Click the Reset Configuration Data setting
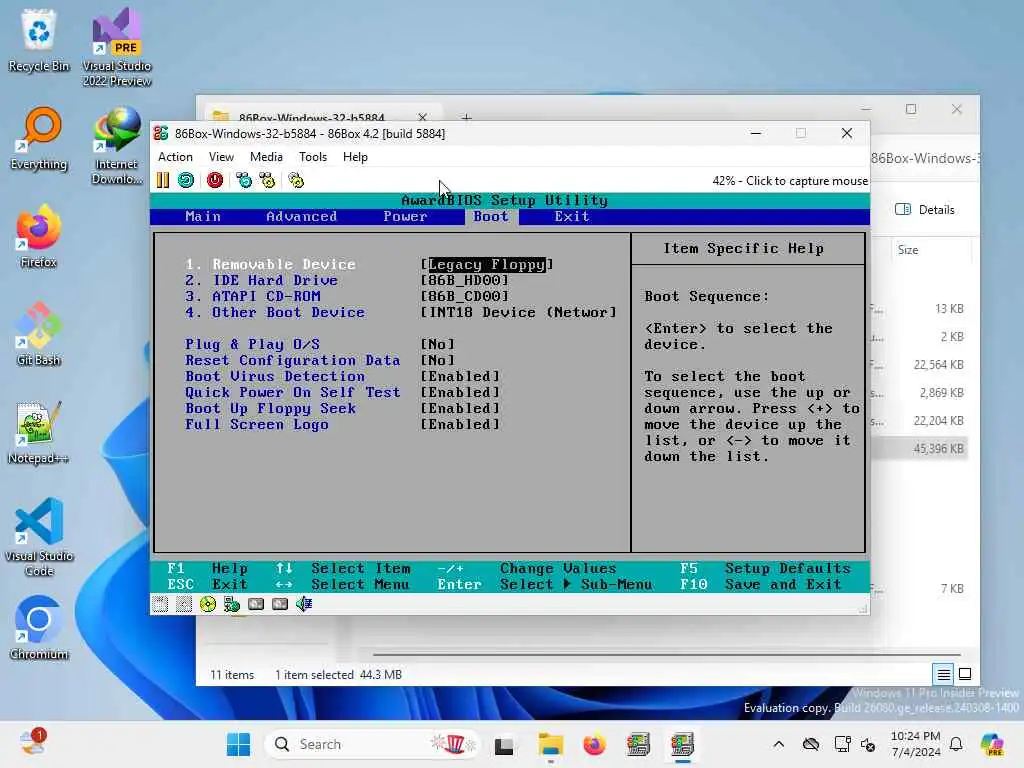 coord(293,360)
